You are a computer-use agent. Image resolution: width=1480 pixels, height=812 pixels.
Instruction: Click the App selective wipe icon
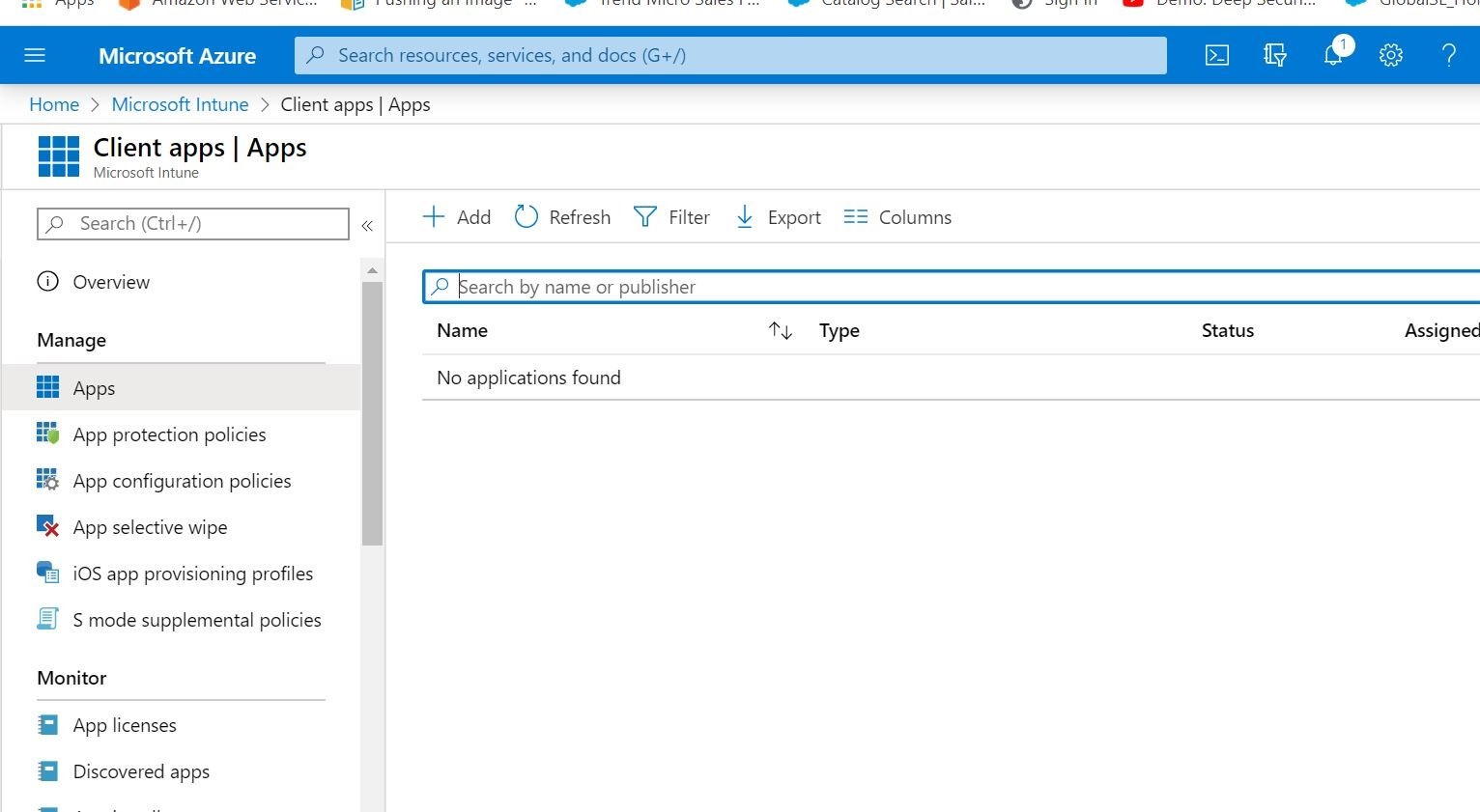pyautogui.click(x=47, y=526)
